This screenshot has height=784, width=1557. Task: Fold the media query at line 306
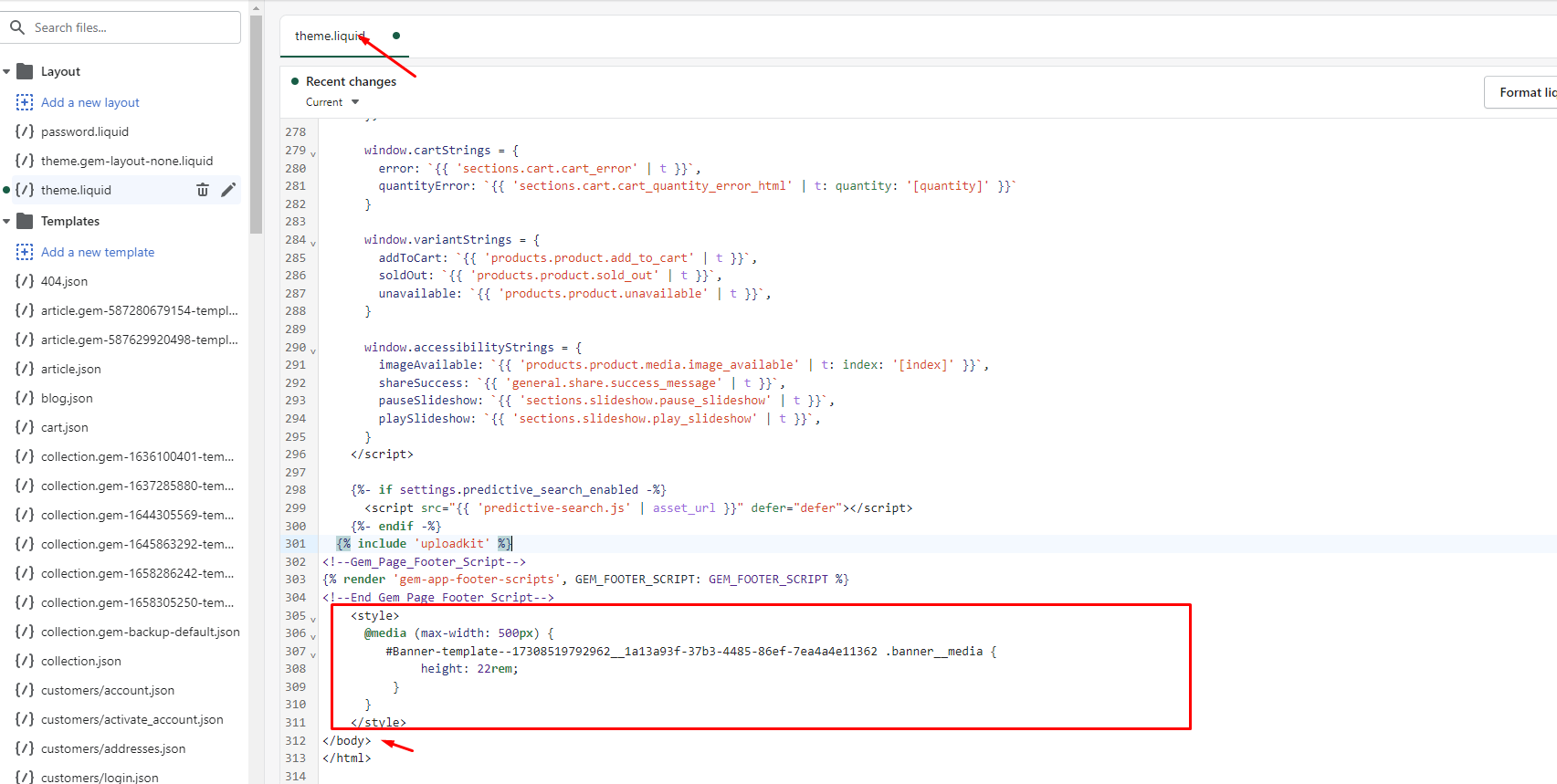[313, 636]
